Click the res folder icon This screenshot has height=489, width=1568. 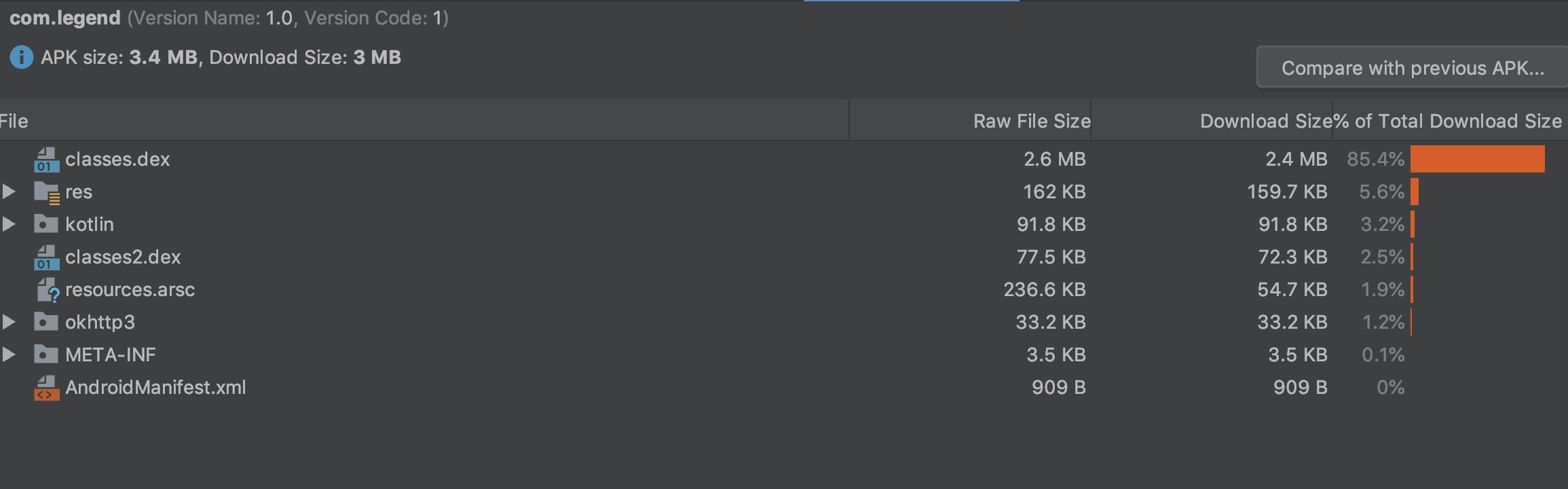[x=46, y=192]
